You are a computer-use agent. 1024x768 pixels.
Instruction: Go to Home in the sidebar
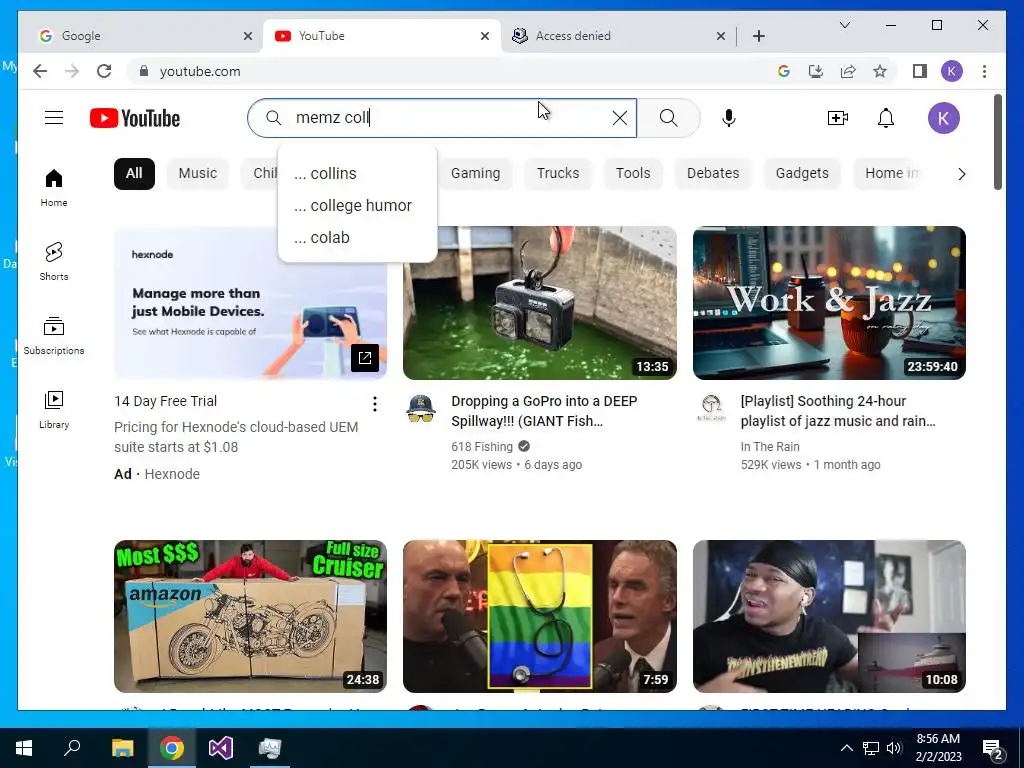[x=54, y=188]
